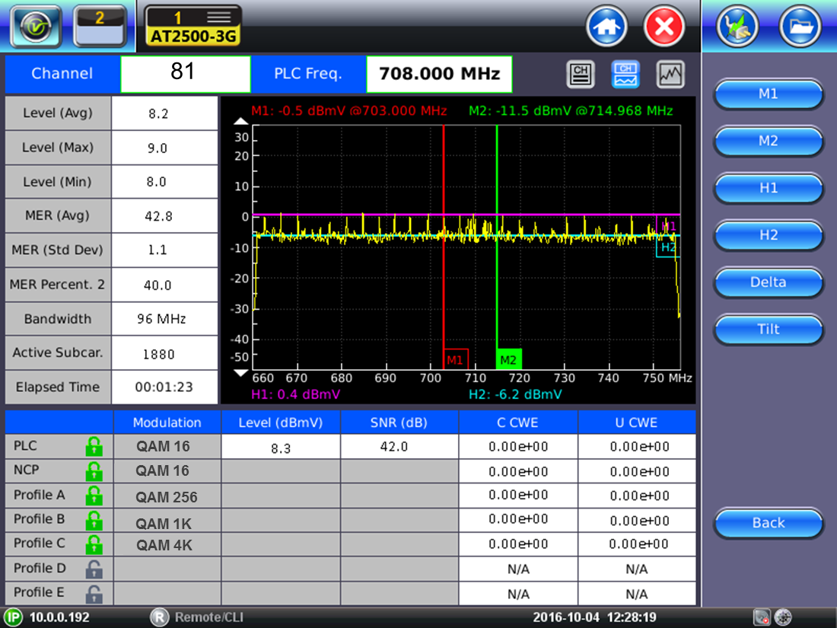Switch to the AT2500-3G tab
Viewport: 837px width, 628px height.
[192, 26]
